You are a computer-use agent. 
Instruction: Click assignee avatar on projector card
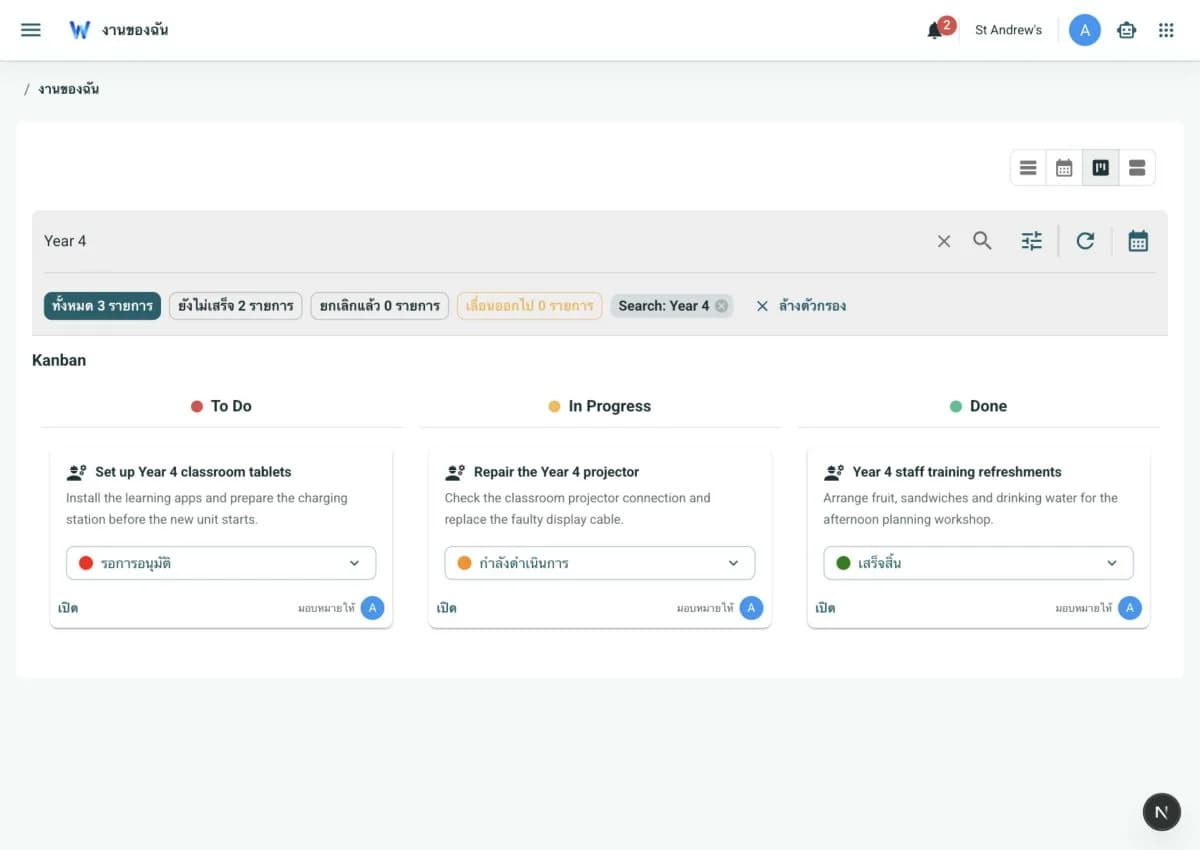click(x=751, y=608)
